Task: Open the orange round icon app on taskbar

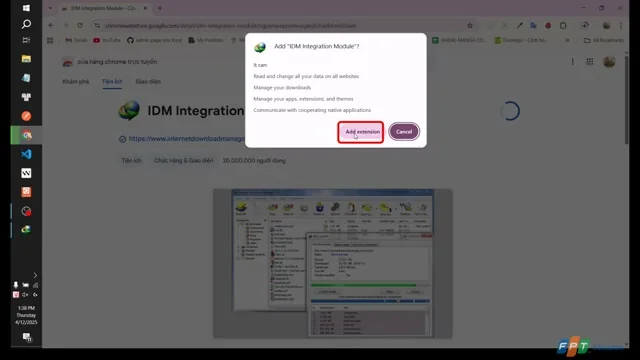Action: click(x=26, y=116)
